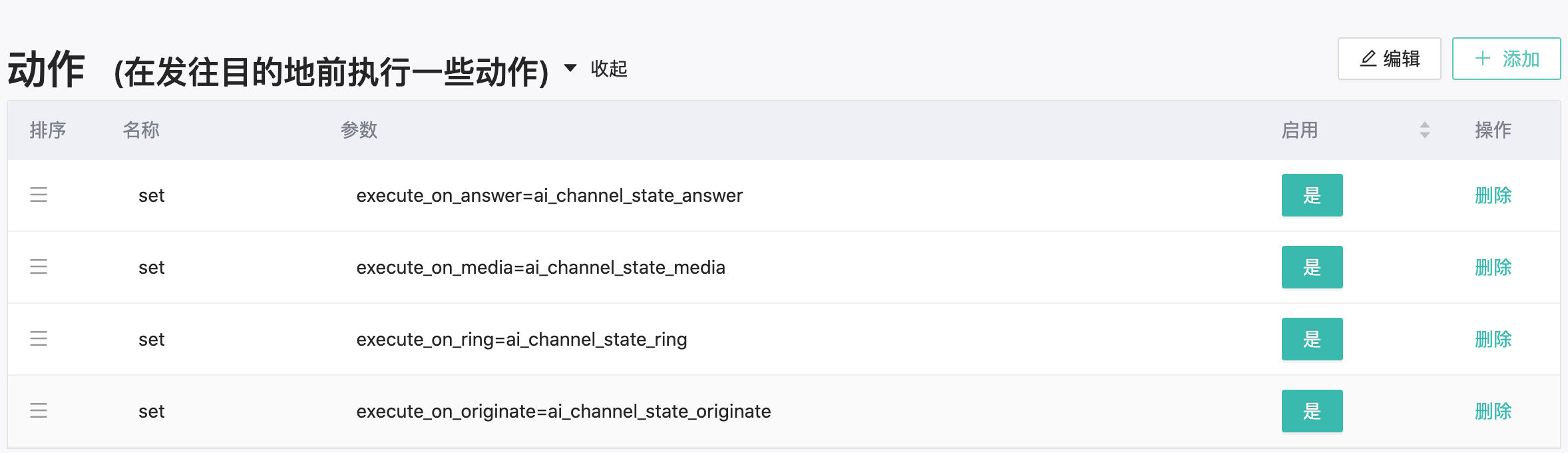The image size is (1568, 453).
Task: Delete the execute_on_answer action via 删除
Action: [x=1493, y=195]
